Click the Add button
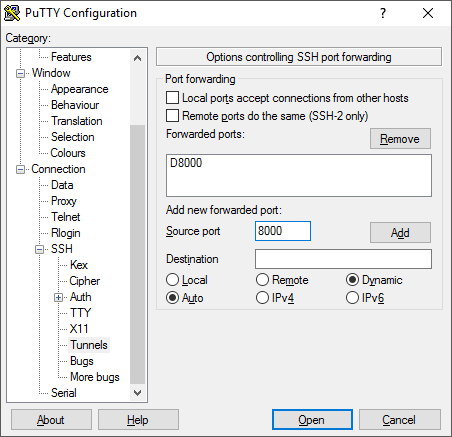 pos(400,233)
